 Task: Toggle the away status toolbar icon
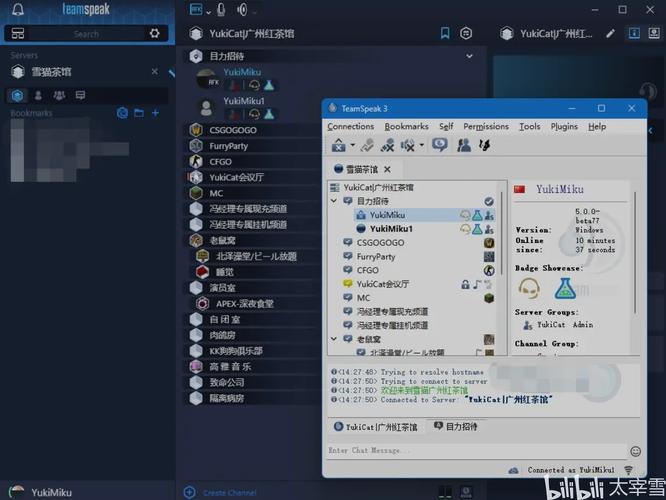438,145
